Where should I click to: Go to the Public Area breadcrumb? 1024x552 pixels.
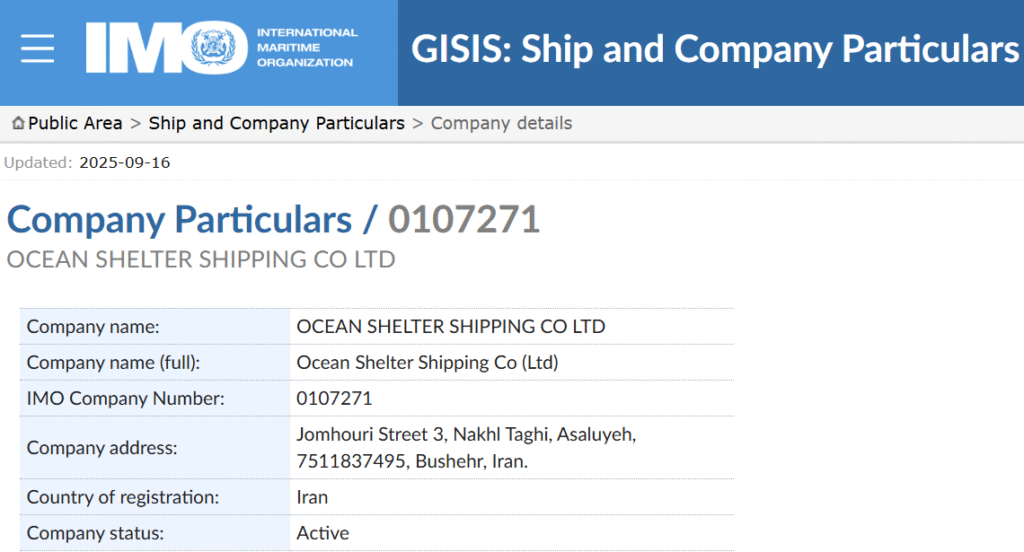tap(75, 123)
